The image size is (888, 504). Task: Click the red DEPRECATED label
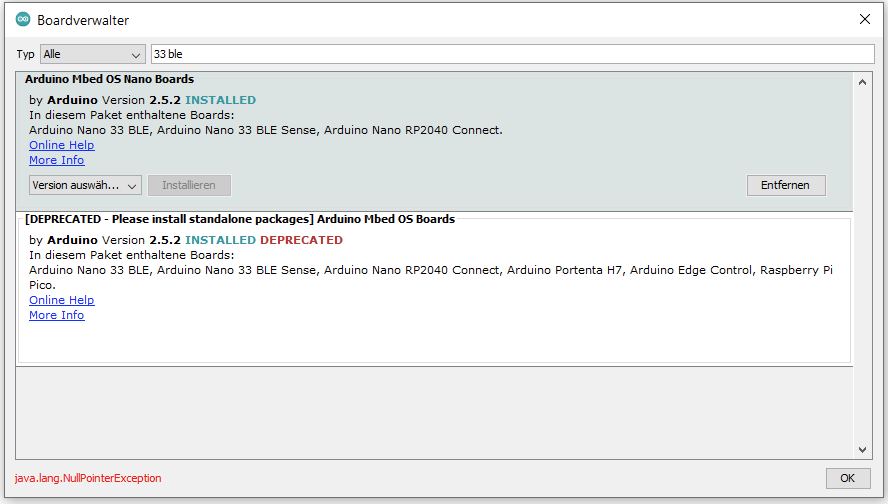tap(301, 240)
